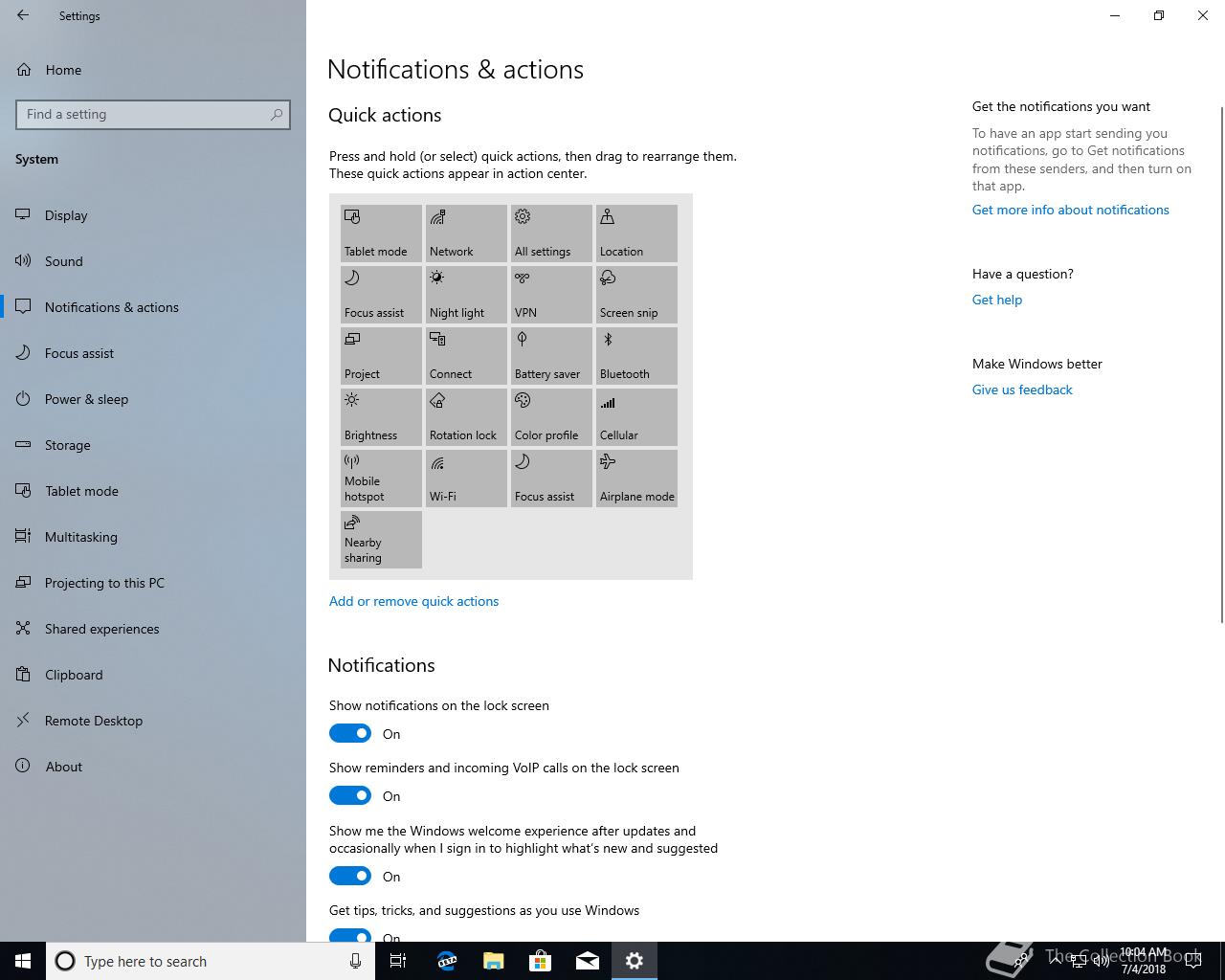This screenshot has width=1225, height=980.
Task: Open Shared experiences settings page
Action: (153, 629)
